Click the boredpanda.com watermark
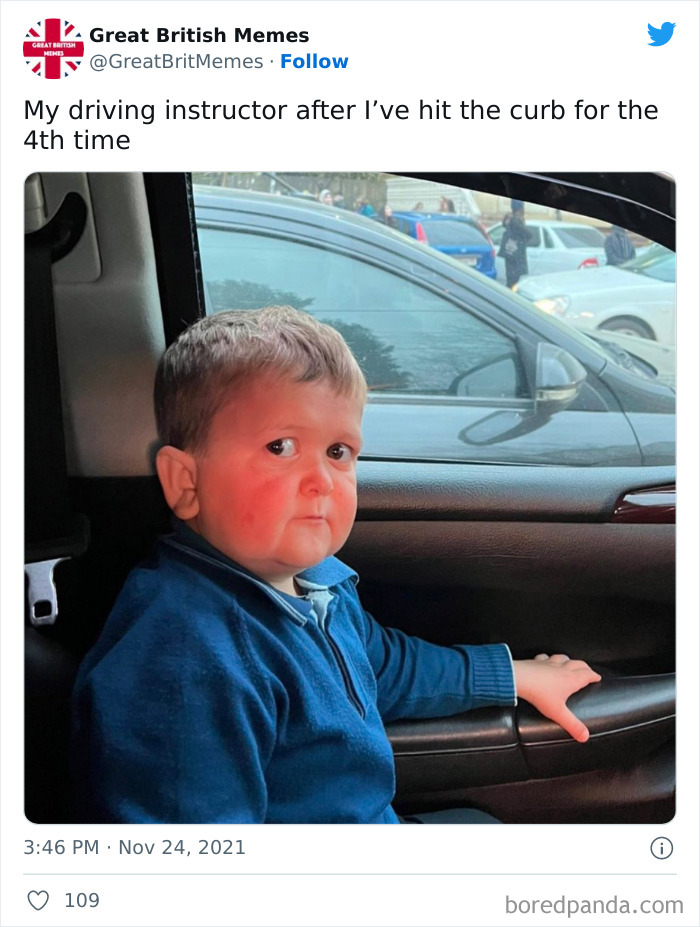700x927 pixels. 594,905
